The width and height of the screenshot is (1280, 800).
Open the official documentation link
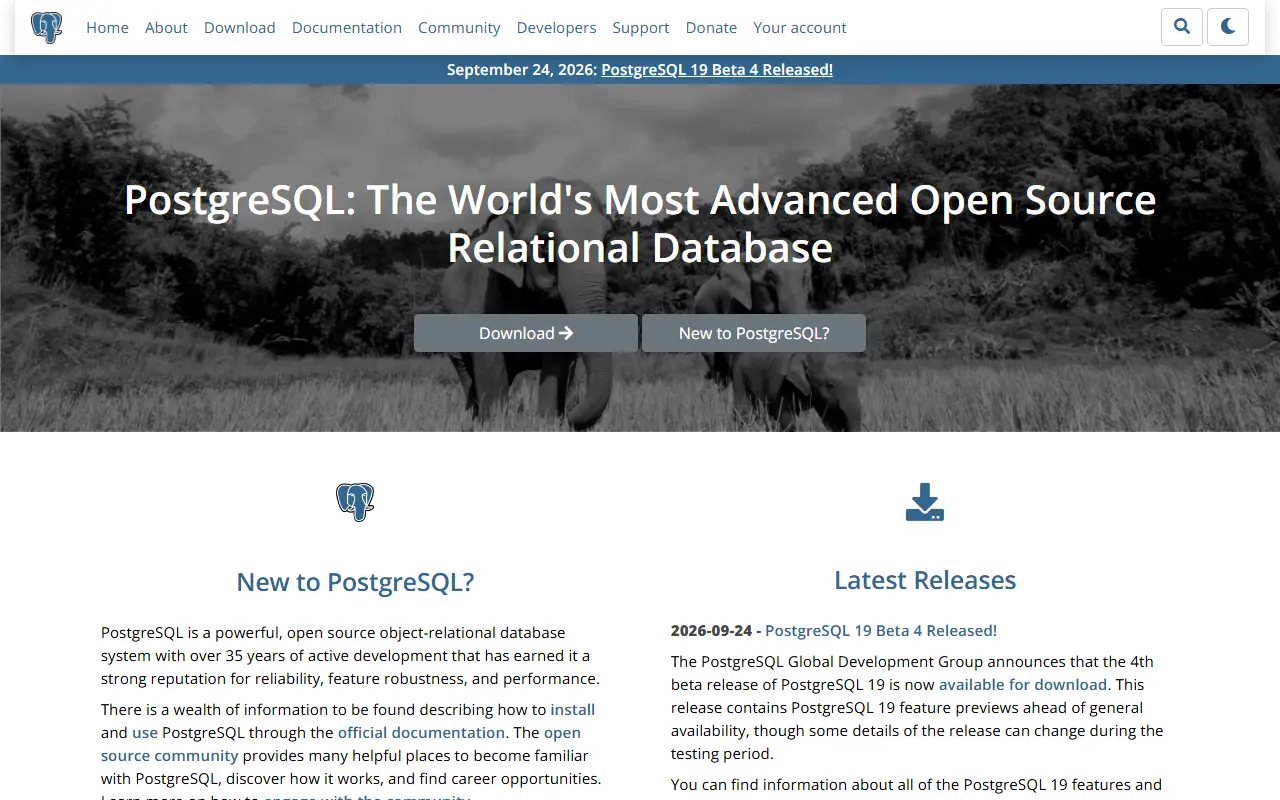click(x=421, y=732)
